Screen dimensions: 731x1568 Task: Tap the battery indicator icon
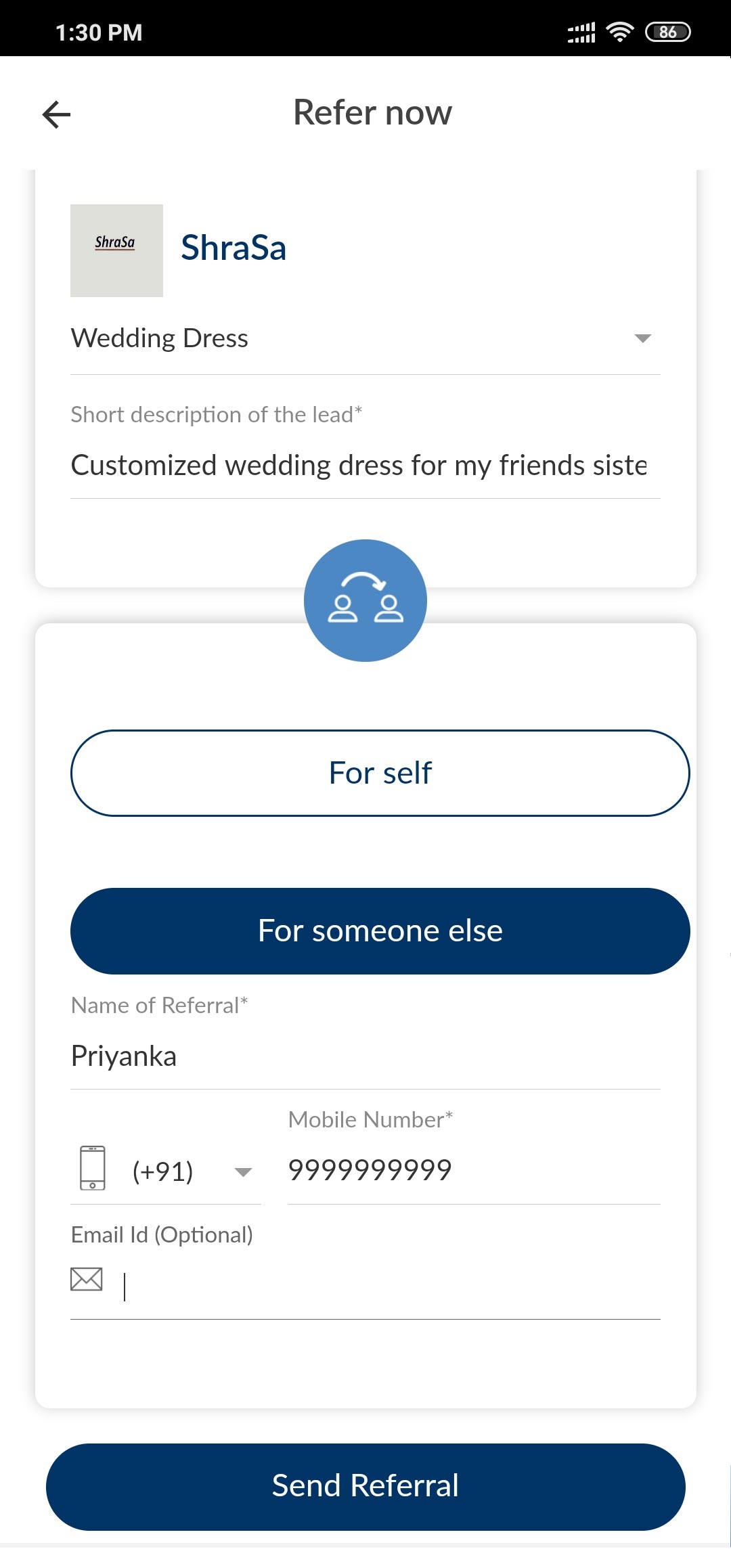pos(667,32)
